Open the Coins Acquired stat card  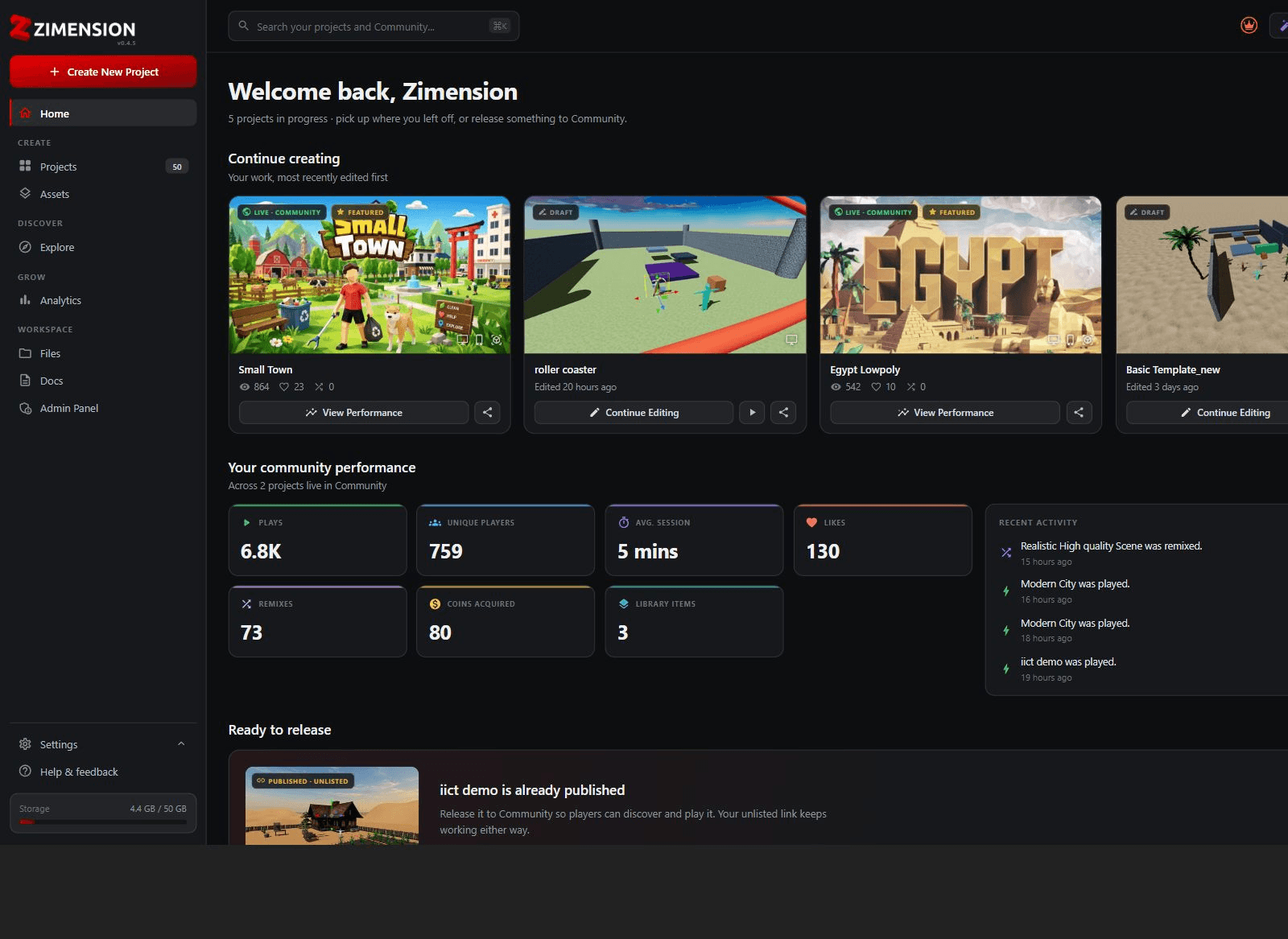pyautogui.click(x=506, y=621)
